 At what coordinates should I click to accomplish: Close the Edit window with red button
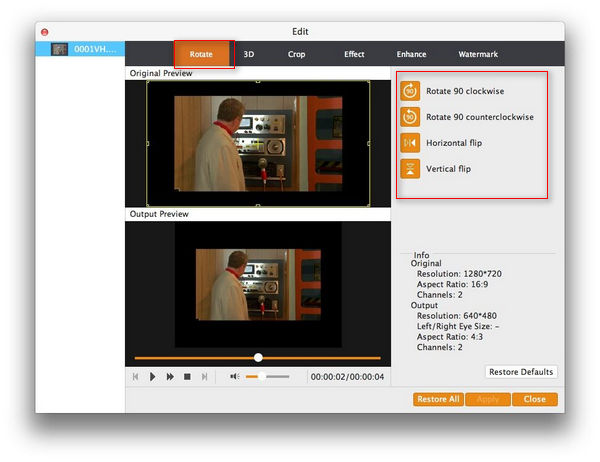coord(45,32)
